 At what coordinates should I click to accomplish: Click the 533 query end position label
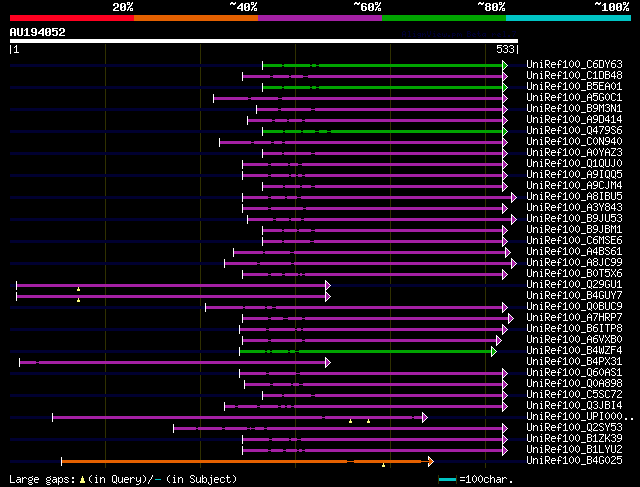505,49
